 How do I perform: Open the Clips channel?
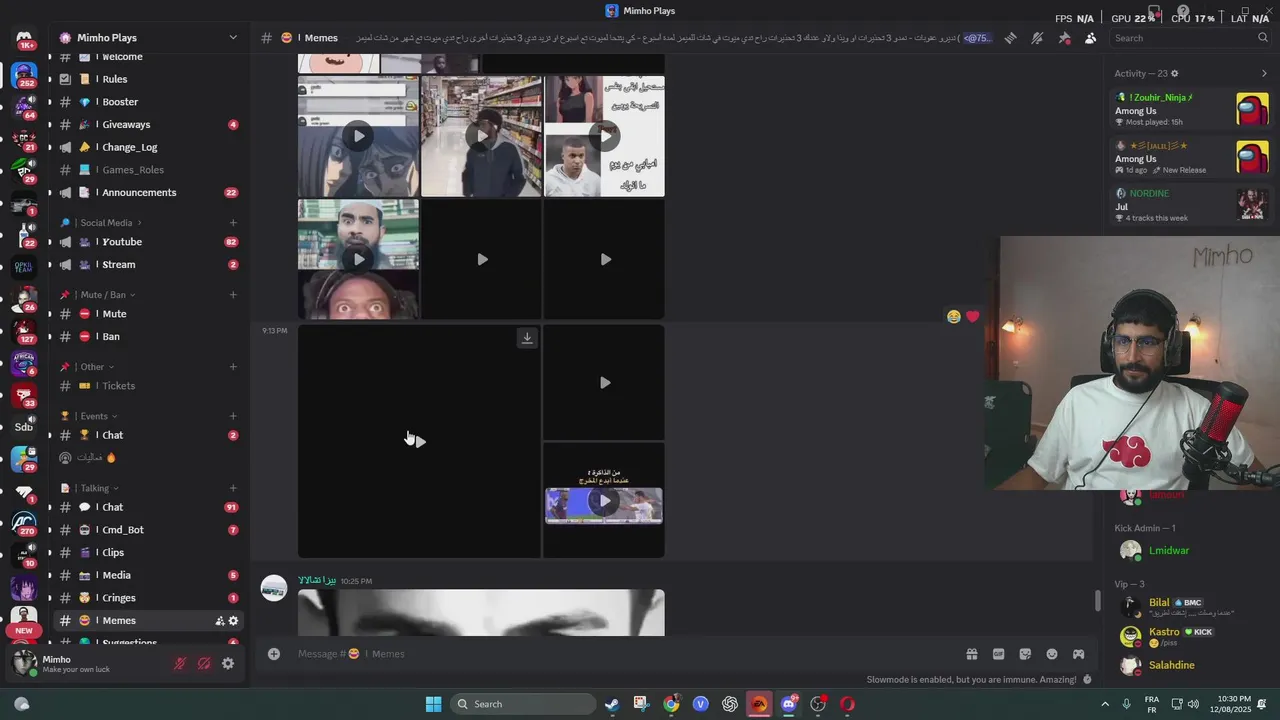148,553
